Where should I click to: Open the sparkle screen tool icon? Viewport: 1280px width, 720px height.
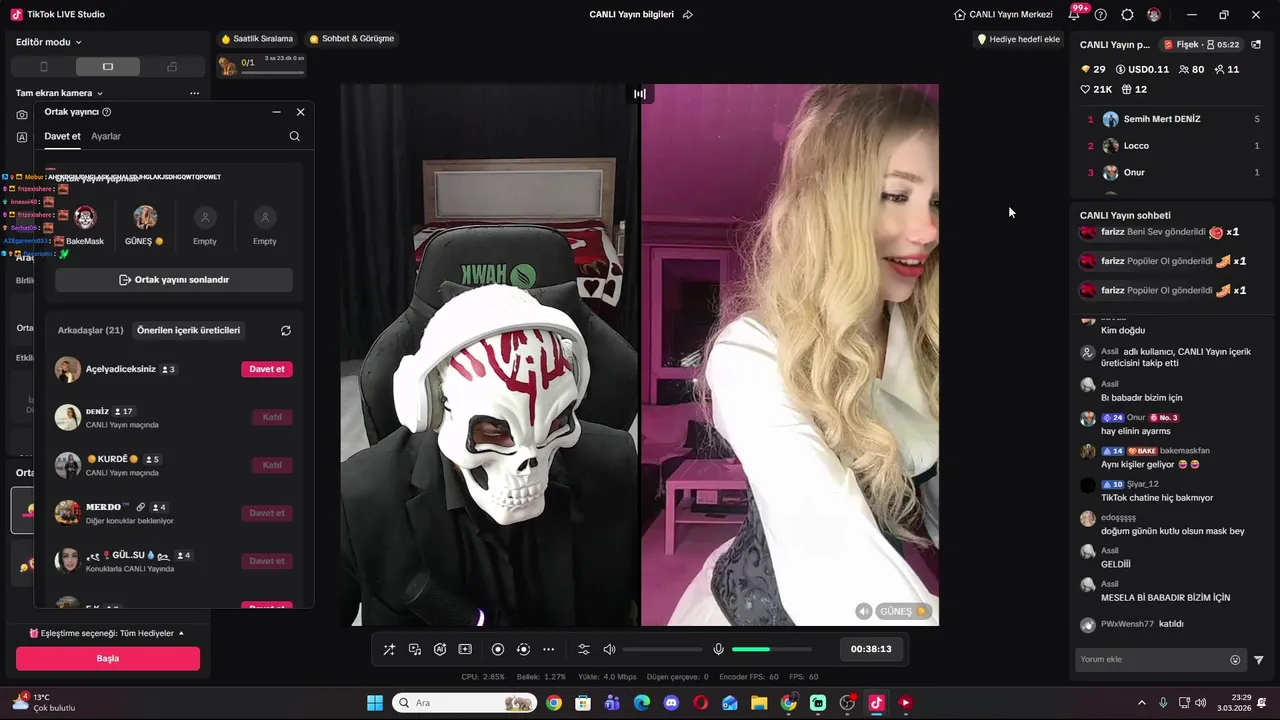[465, 649]
